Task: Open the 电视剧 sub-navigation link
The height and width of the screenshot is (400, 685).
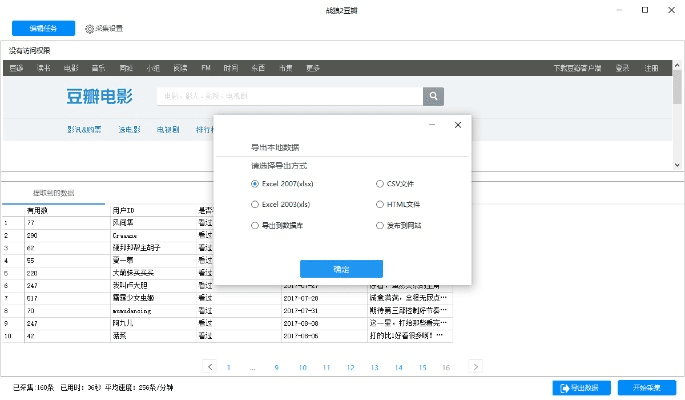Action: pos(168,129)
